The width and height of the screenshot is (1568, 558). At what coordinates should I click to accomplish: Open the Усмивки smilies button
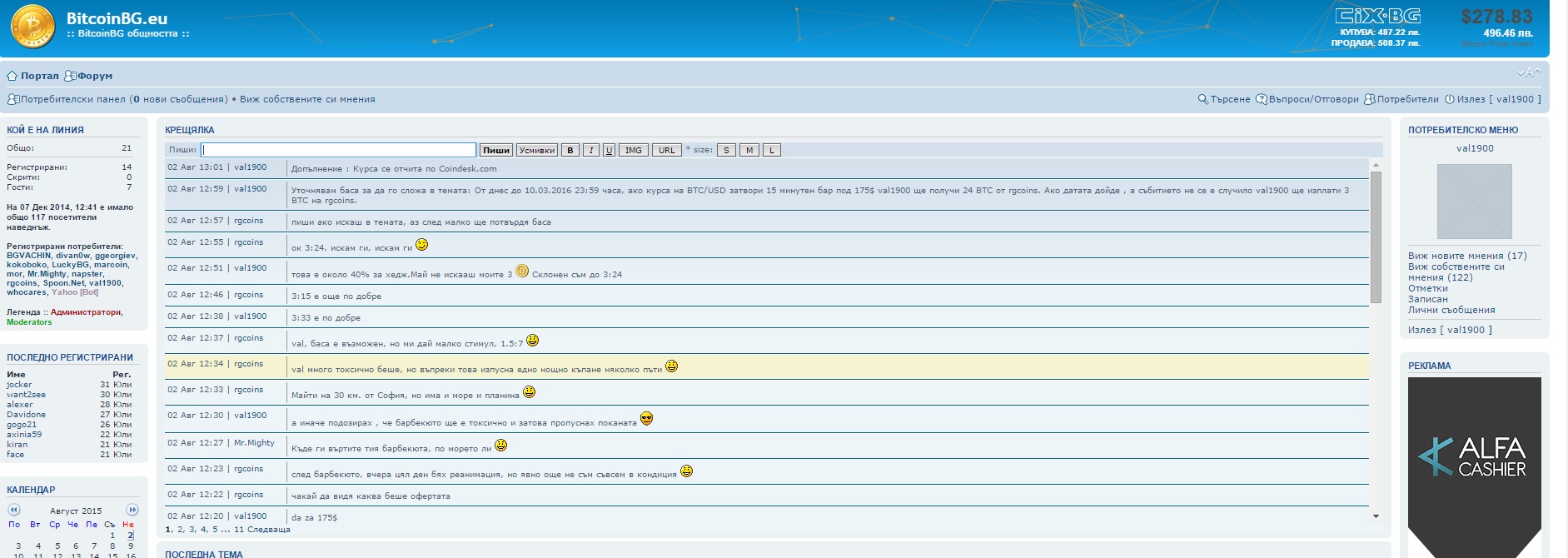pos(537,150)
